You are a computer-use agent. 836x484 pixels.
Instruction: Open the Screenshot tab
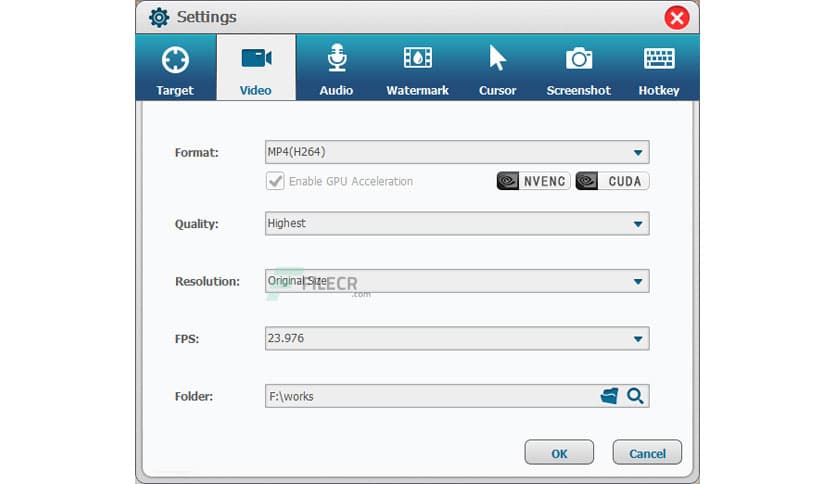pyautogui.click(x=578, y=68)
